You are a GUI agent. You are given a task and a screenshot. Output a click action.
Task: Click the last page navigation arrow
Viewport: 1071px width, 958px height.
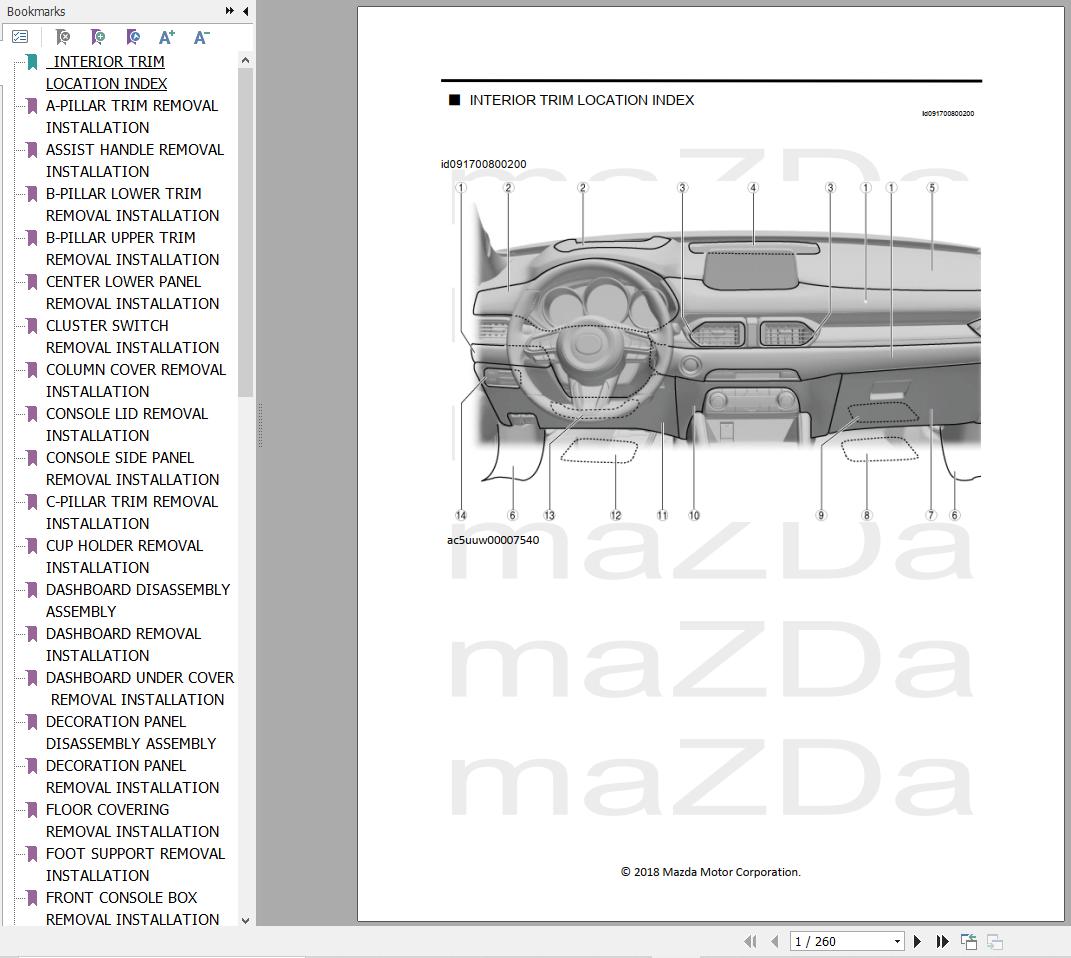coord(941,941)
